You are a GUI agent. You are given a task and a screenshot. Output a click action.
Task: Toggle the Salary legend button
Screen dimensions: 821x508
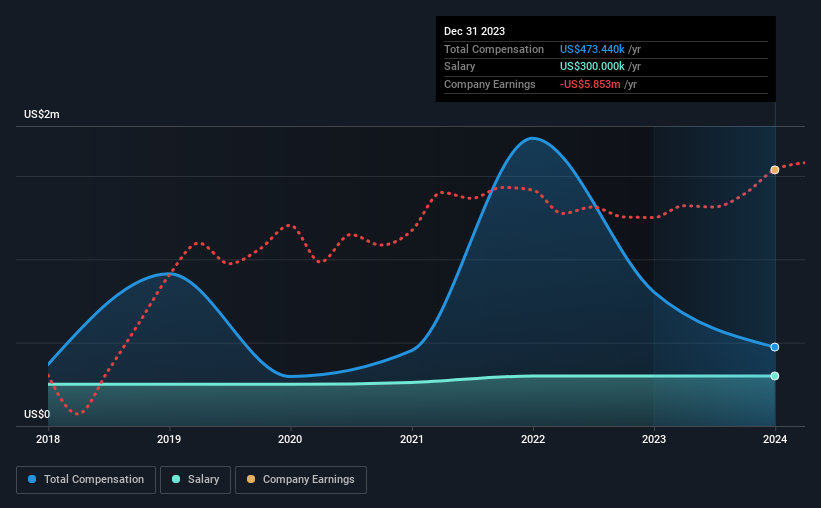[x=195, y=480]
